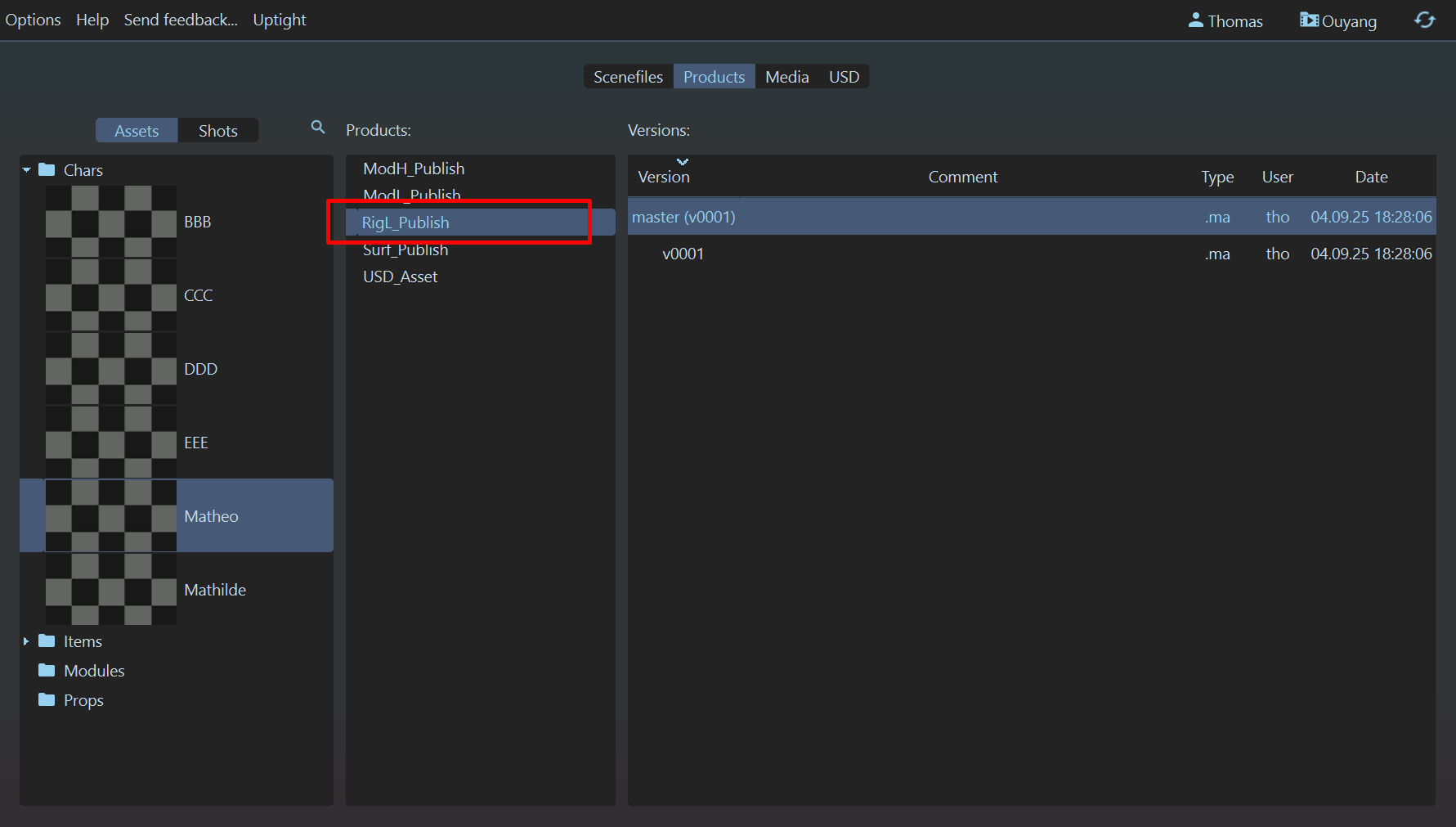Select the v0001 version row
The width and height of the screenshot is (1456, 827).
pos(683,254)
